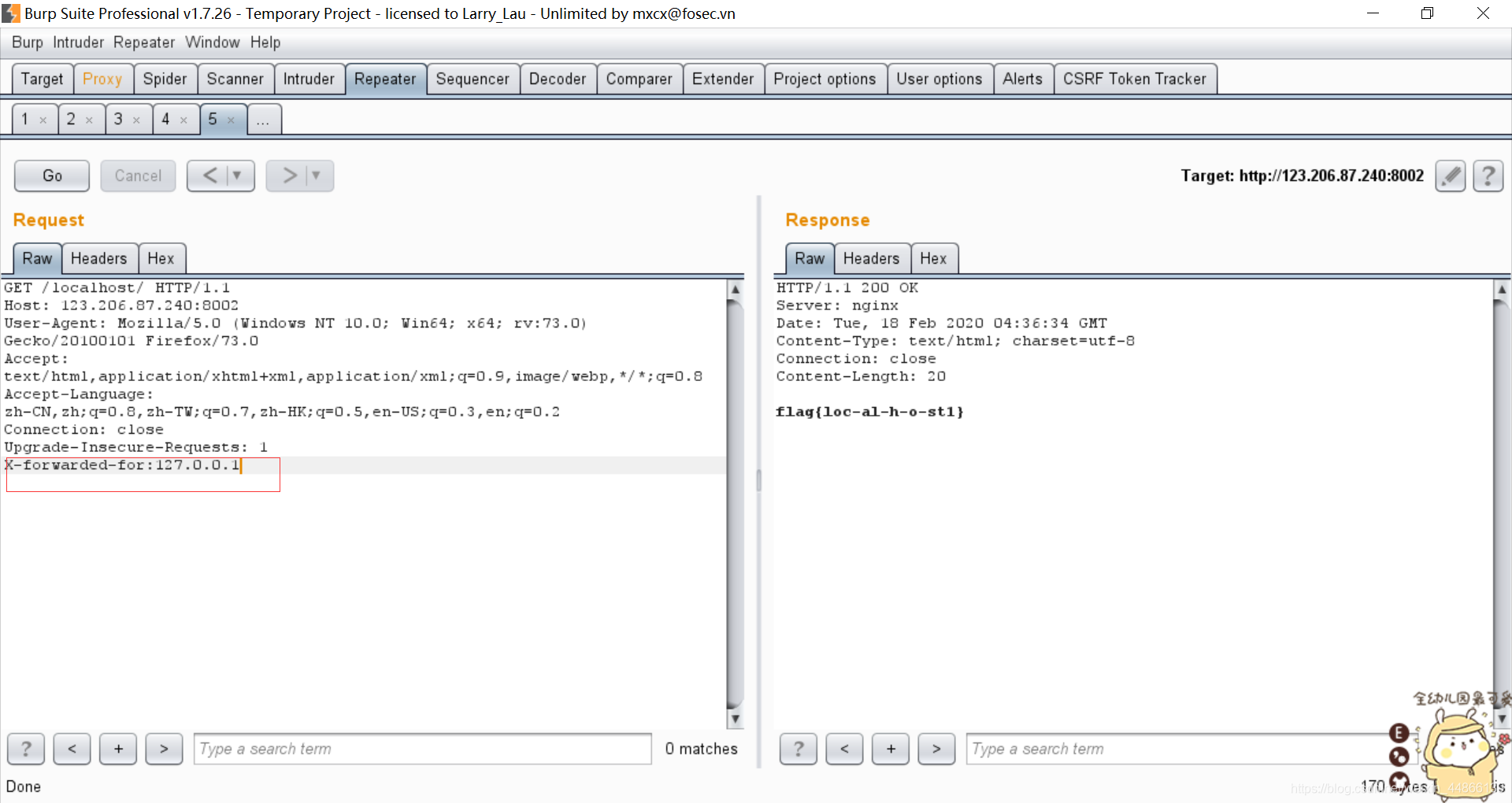Click the Go button to send request
Screen dimensions: 1512x803
pyautogui.click(x=52, y=176)
